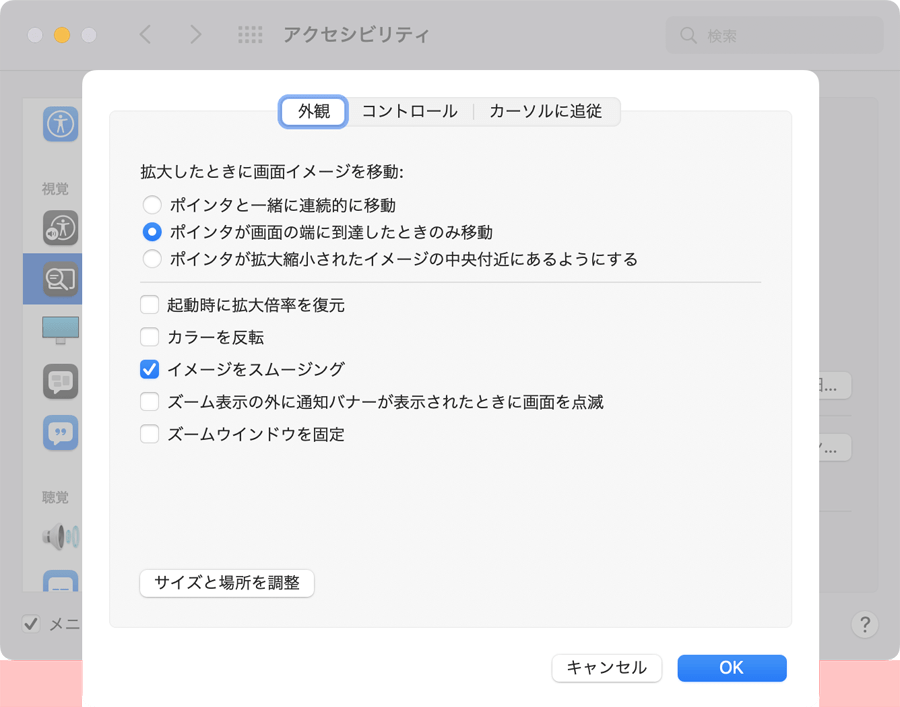The height and width of the screenshot is (707, 900).
Task: Click the Audio speaker sidebar icon
Action: click(61, 537)
